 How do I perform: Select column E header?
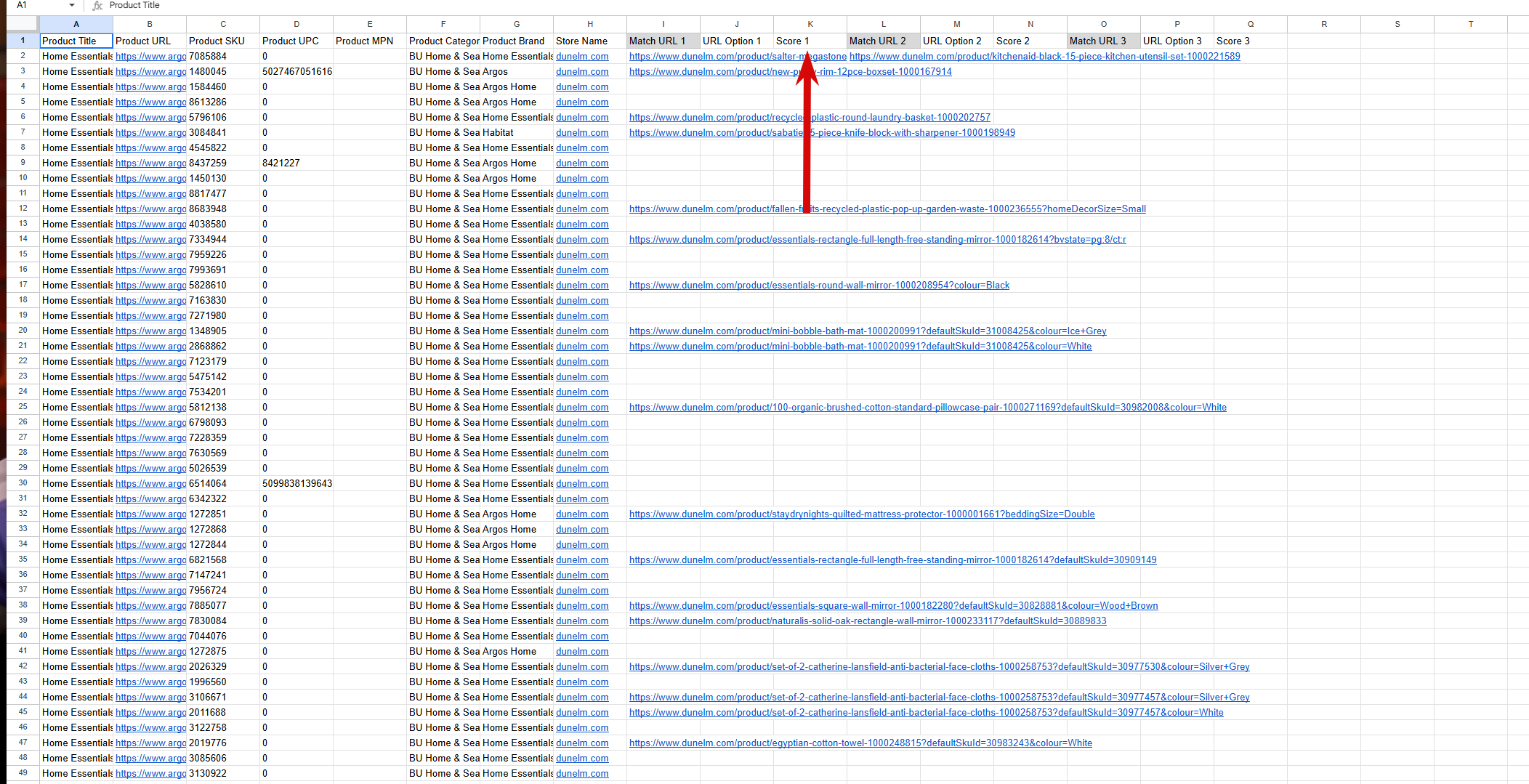coord(370,24)
